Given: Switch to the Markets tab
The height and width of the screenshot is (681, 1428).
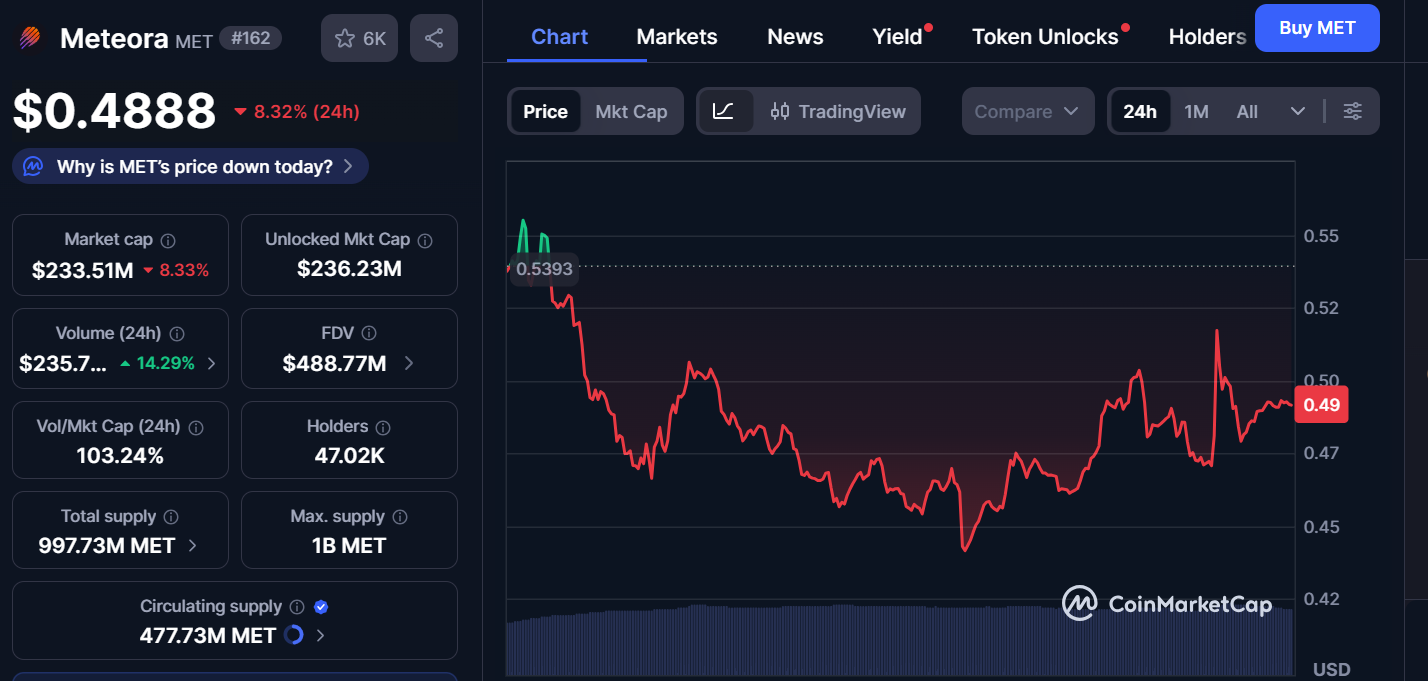Looking at the screenshot, I should coord(677,37).
